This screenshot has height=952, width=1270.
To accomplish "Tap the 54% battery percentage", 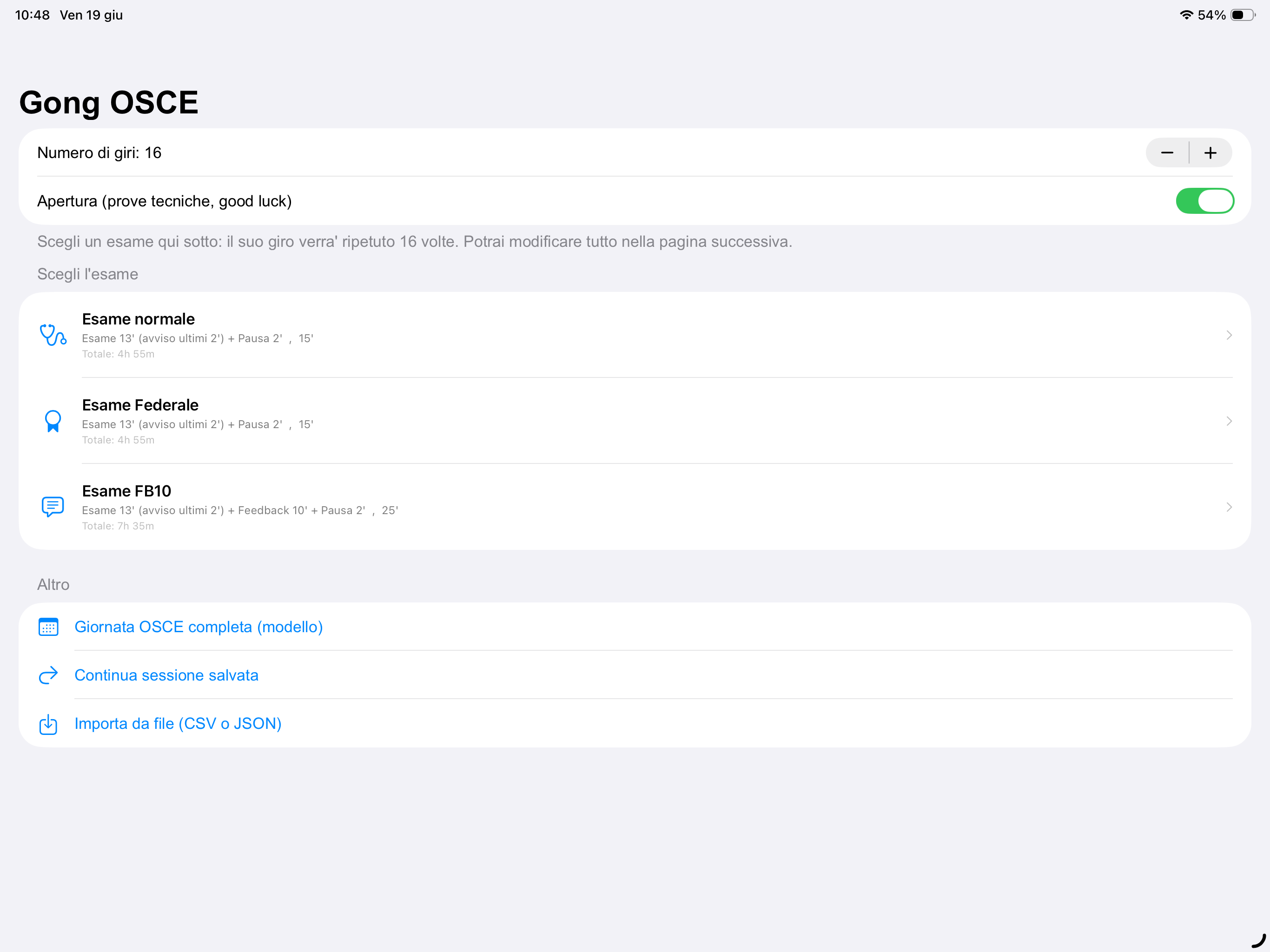I will 1211,15.
